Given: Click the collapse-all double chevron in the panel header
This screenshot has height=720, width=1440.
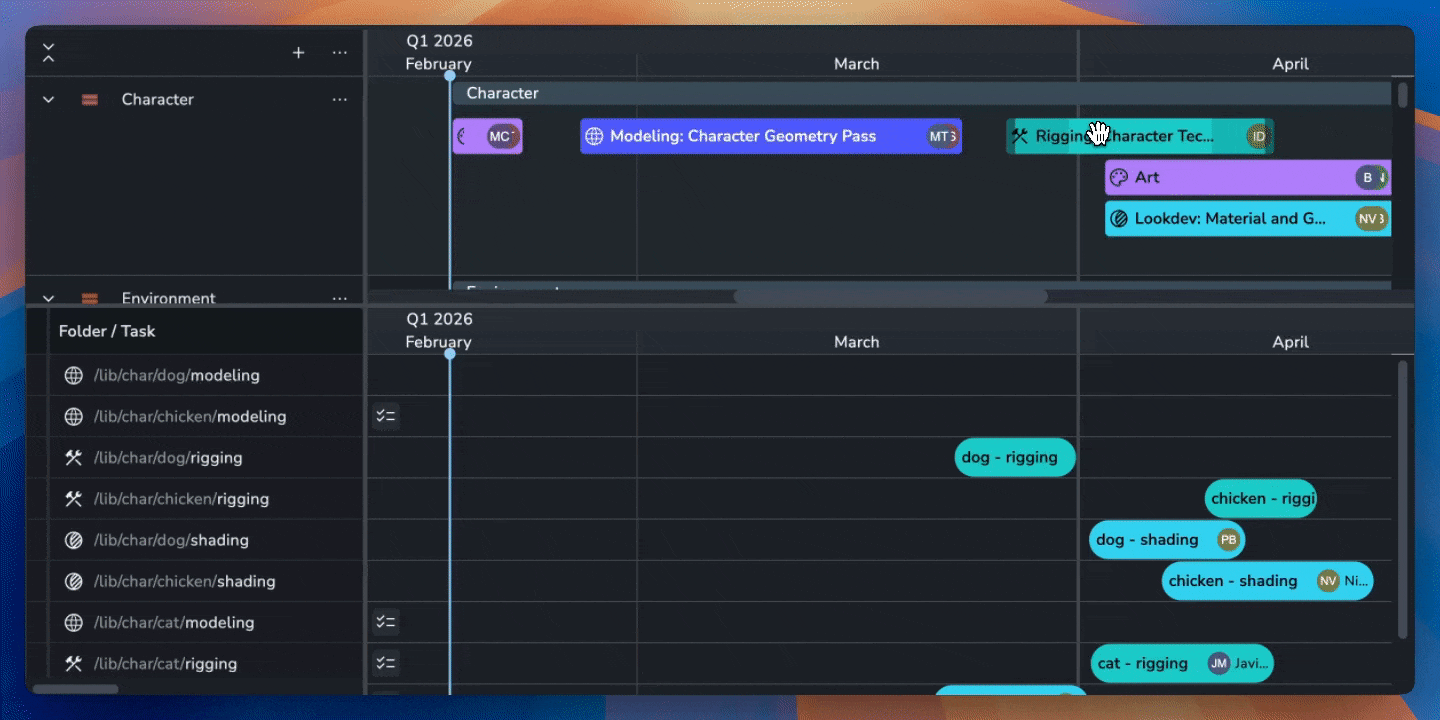Looking at the screenshot, I should (x=48, y=52).
